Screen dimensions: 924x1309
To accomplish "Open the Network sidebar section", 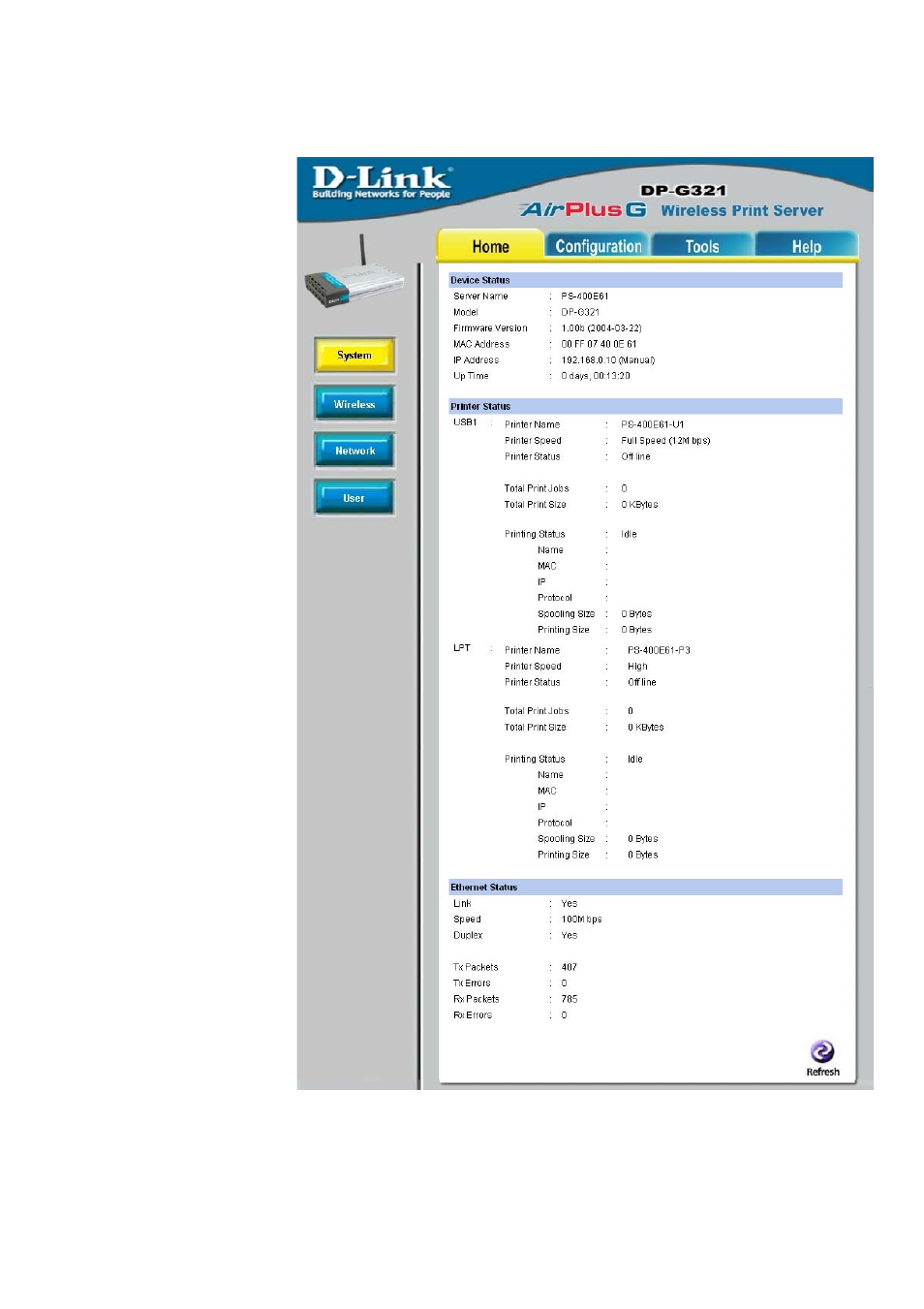I will pos(354,451).
